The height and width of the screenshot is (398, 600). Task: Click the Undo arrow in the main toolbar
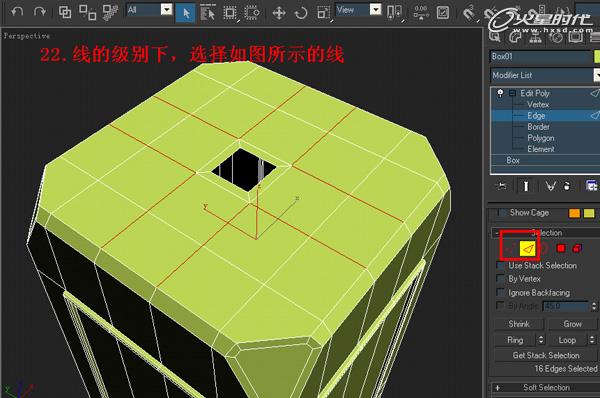click(17, 12)
